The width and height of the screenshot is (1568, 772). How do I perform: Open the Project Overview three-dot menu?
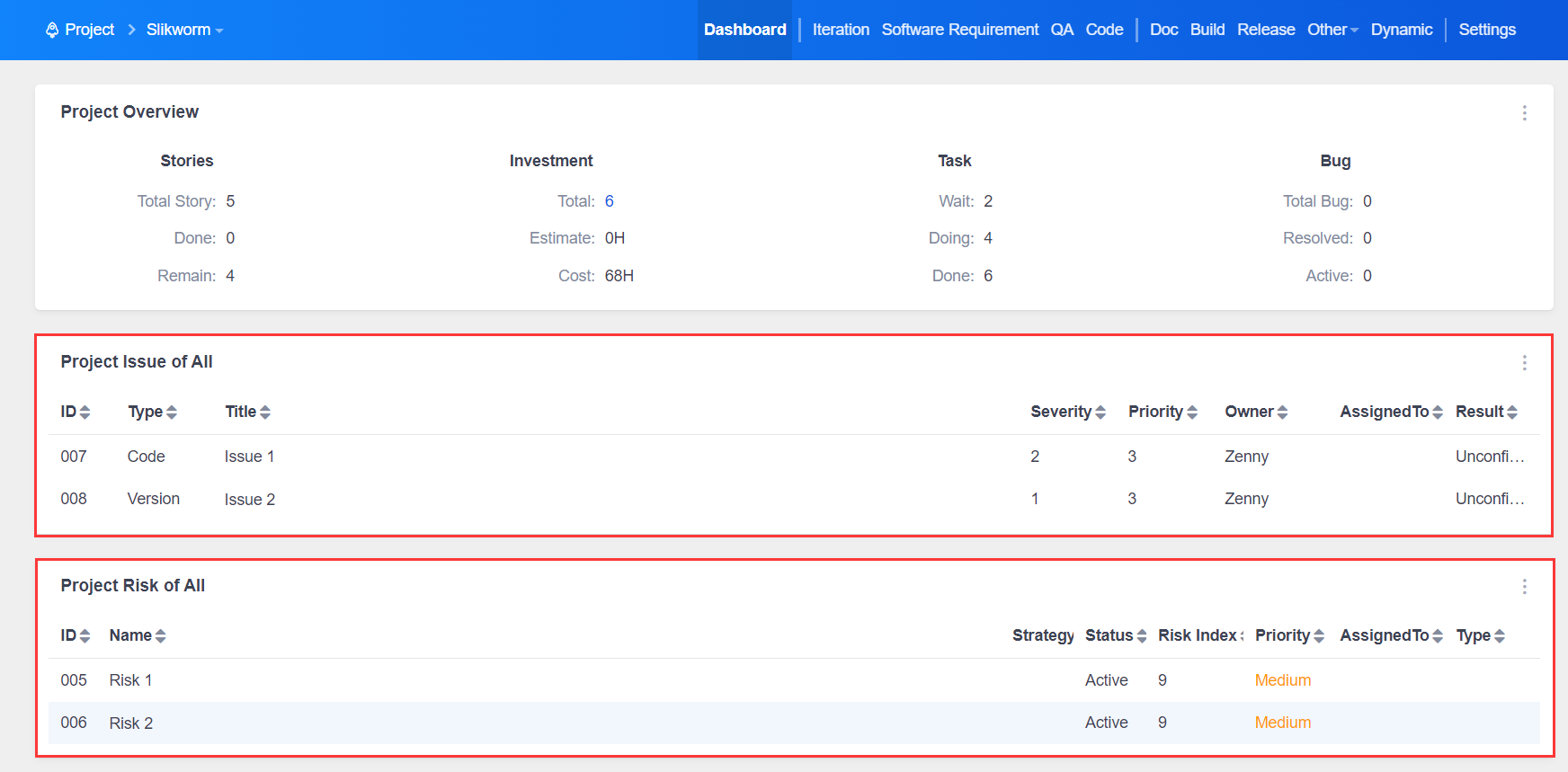click(1524, 113)
